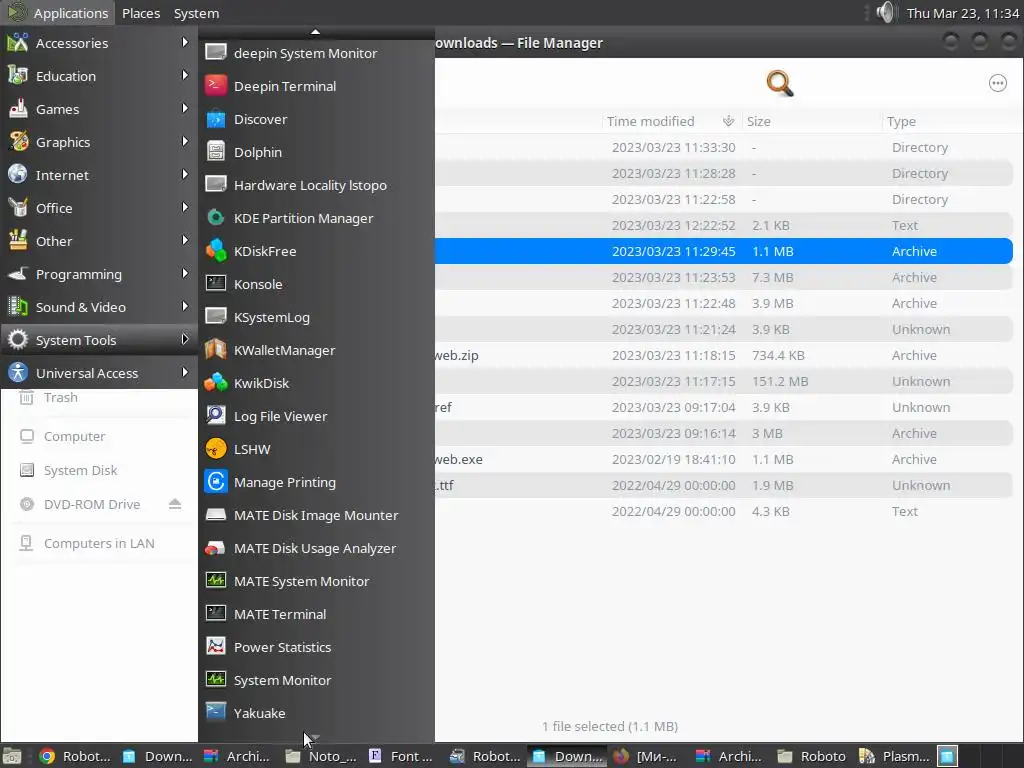Launch Log File Viewer

(316, 416)
